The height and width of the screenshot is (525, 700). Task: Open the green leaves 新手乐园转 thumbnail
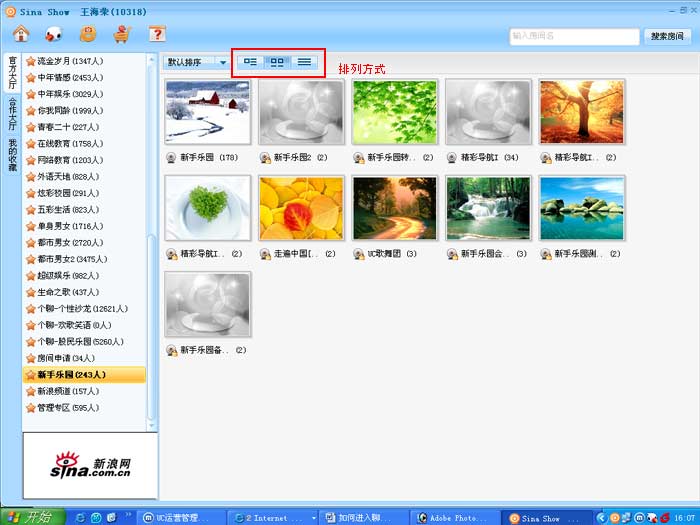coord(395,112)
